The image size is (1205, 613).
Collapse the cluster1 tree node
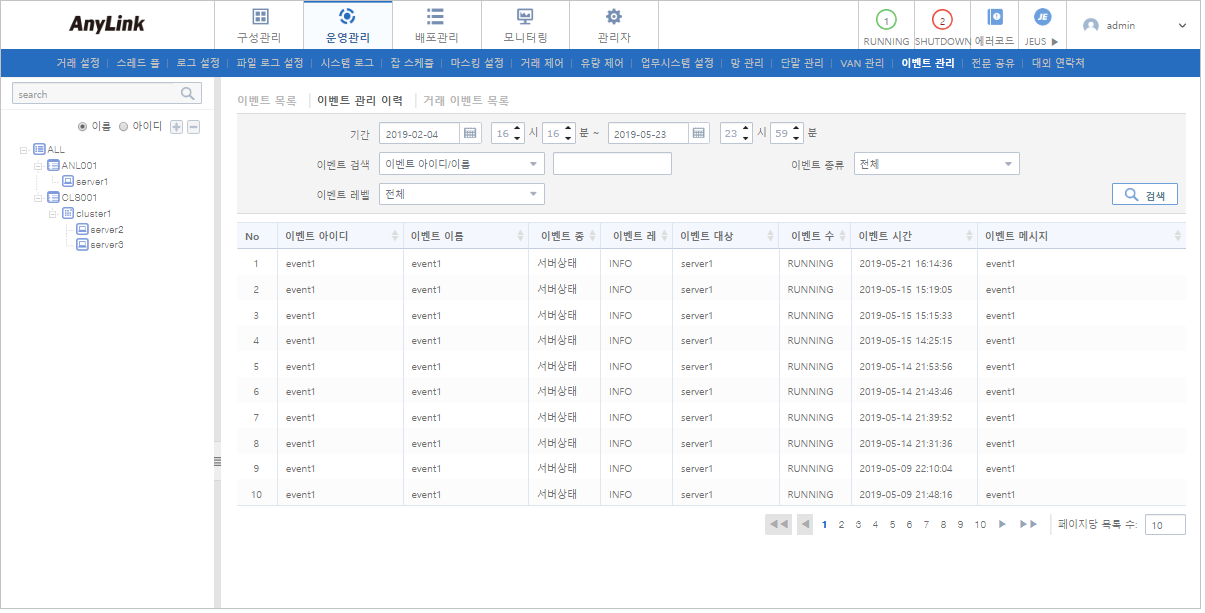click(x=54, y=213)
